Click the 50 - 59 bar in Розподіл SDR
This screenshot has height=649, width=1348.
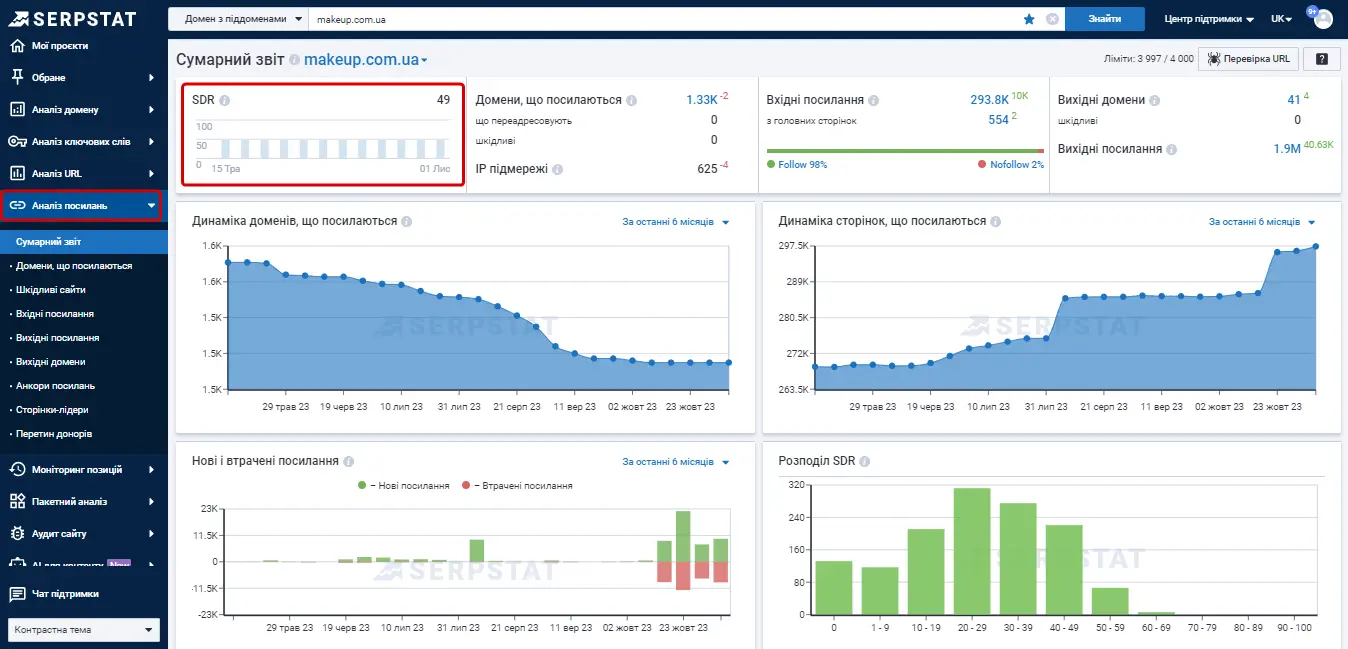(1110, 601)
